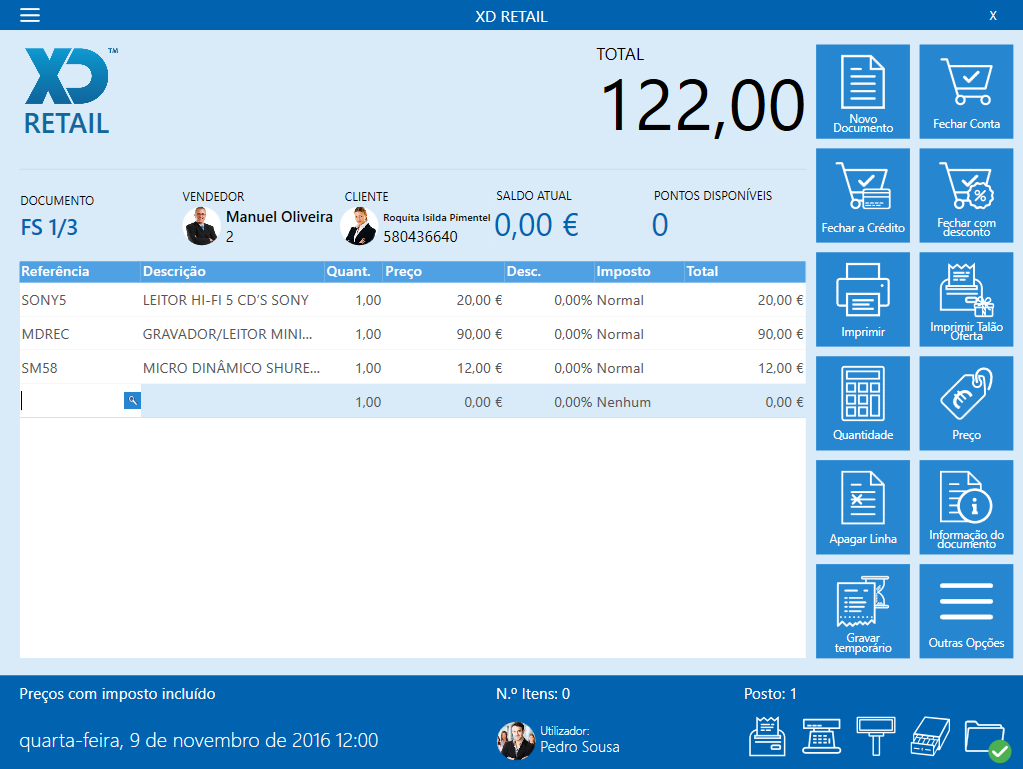Delete line with Apagar Linha
Image resolution: width=1023 pixels, height=769 pixels.
[863, 507]
